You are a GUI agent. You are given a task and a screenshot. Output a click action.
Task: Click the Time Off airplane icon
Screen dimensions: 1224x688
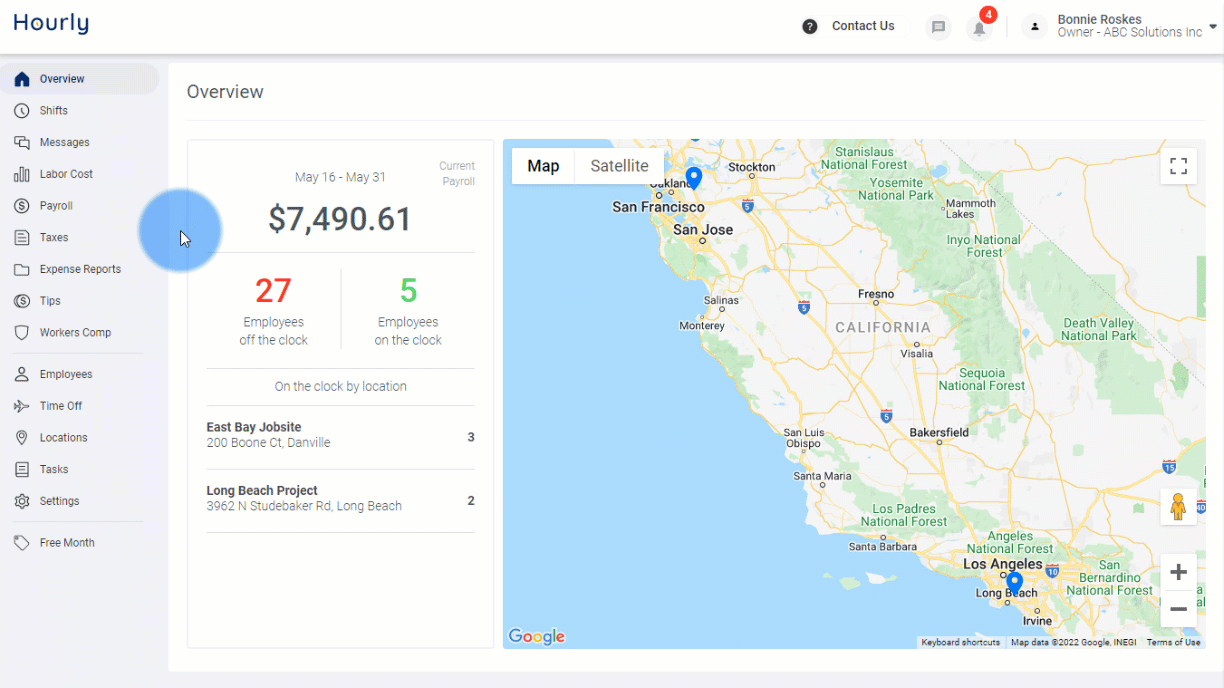[x=22, y=406]
